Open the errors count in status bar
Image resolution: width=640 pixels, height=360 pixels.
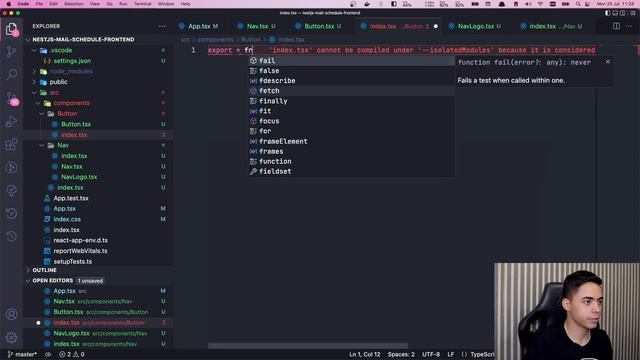(x=65, y=354)
